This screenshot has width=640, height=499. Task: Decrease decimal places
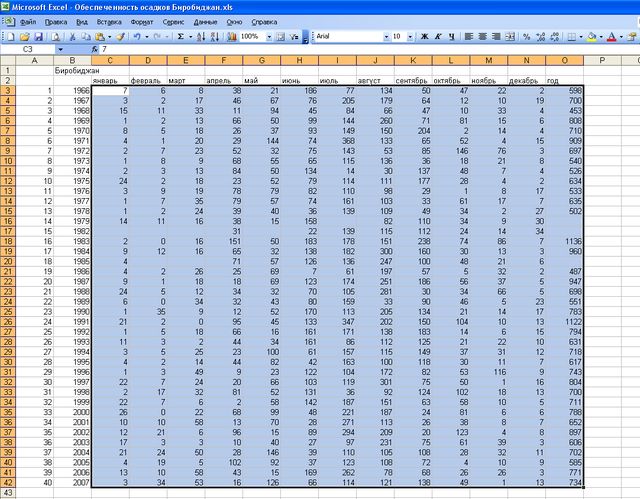click(x=554, y=37)
